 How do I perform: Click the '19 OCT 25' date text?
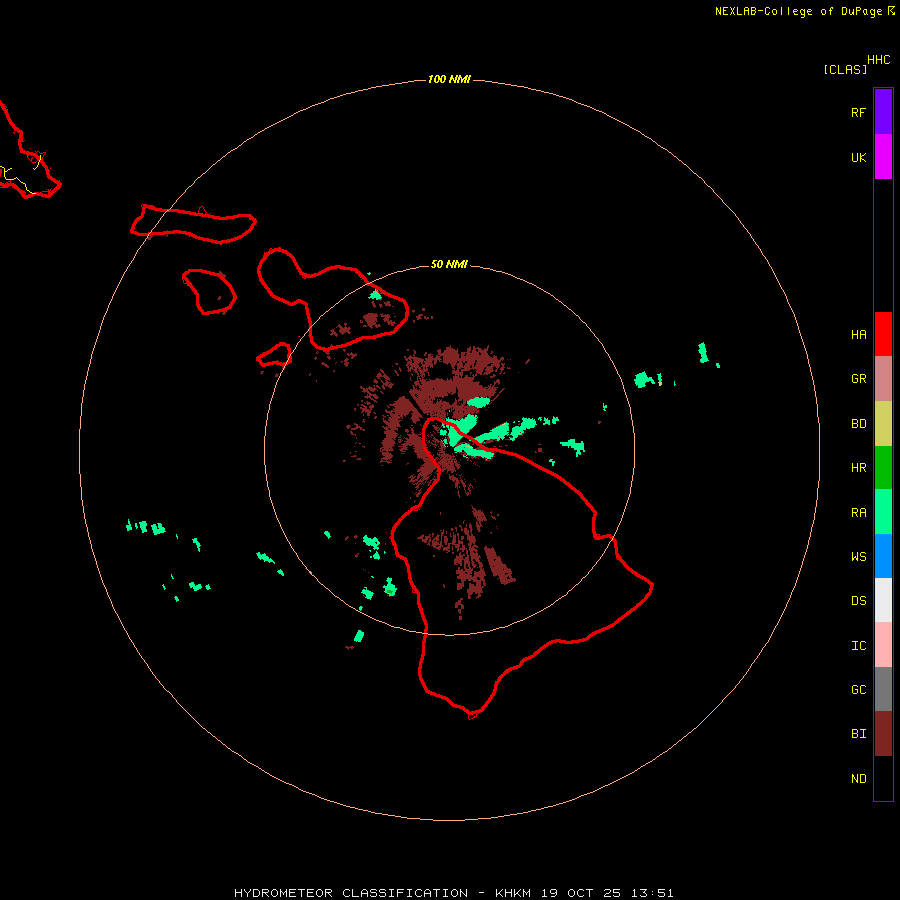(x=581, y=893)
